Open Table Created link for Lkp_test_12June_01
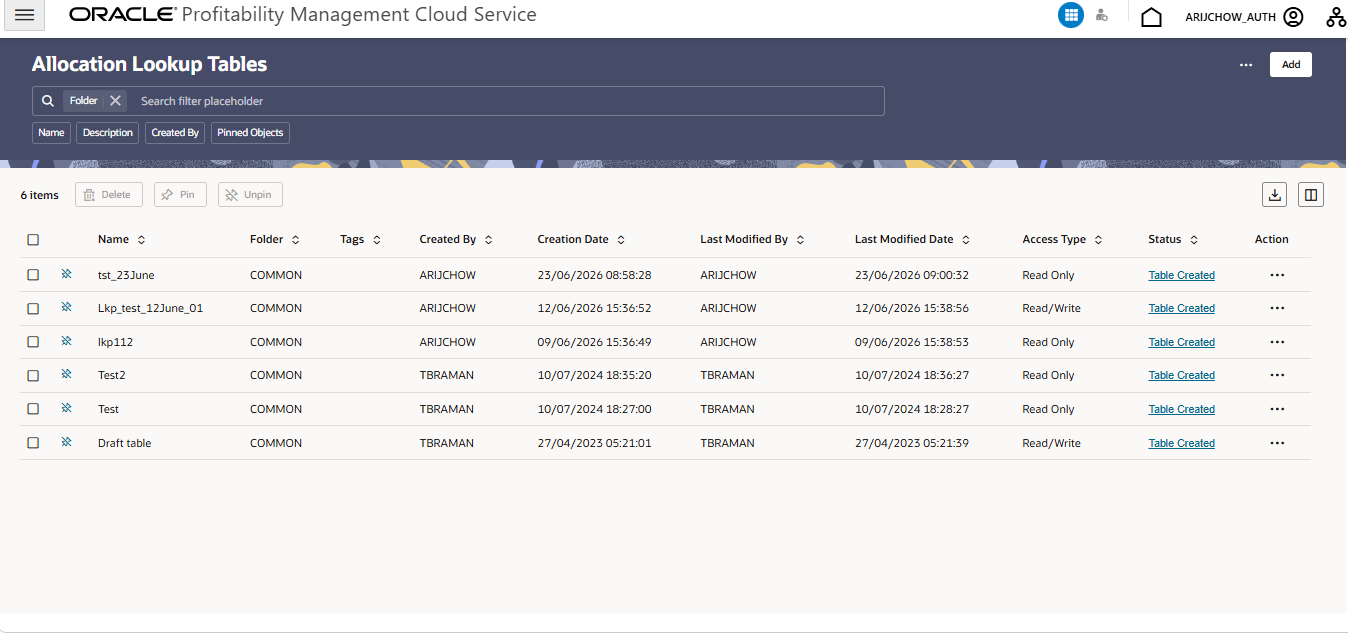 click(1181, 308)
